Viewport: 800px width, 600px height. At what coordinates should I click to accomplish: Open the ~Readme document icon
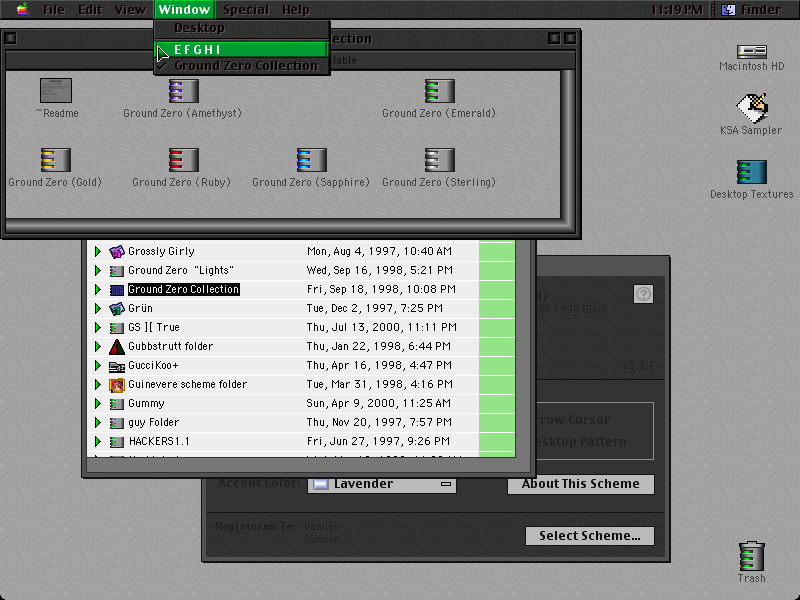tap(56, 91)
